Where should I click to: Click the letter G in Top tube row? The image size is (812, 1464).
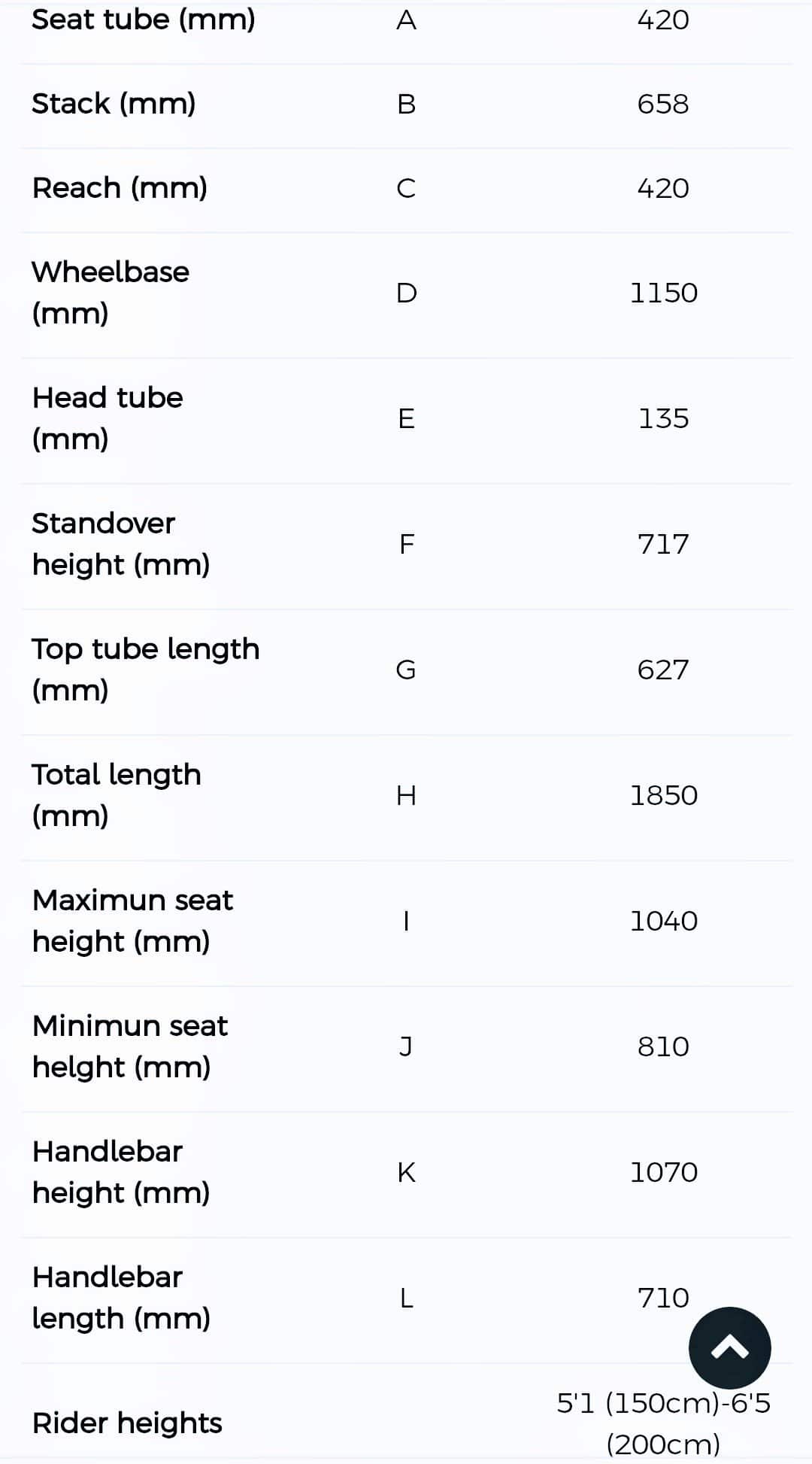[x=406, y=670]
